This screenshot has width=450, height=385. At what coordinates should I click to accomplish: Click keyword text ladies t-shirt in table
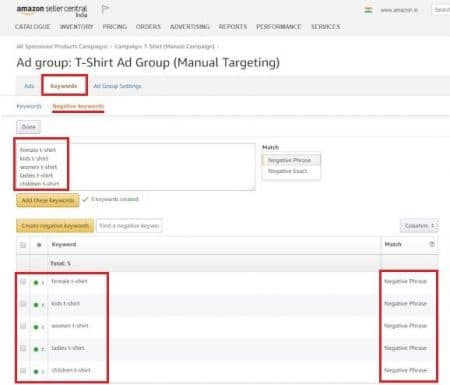point(68,348)
